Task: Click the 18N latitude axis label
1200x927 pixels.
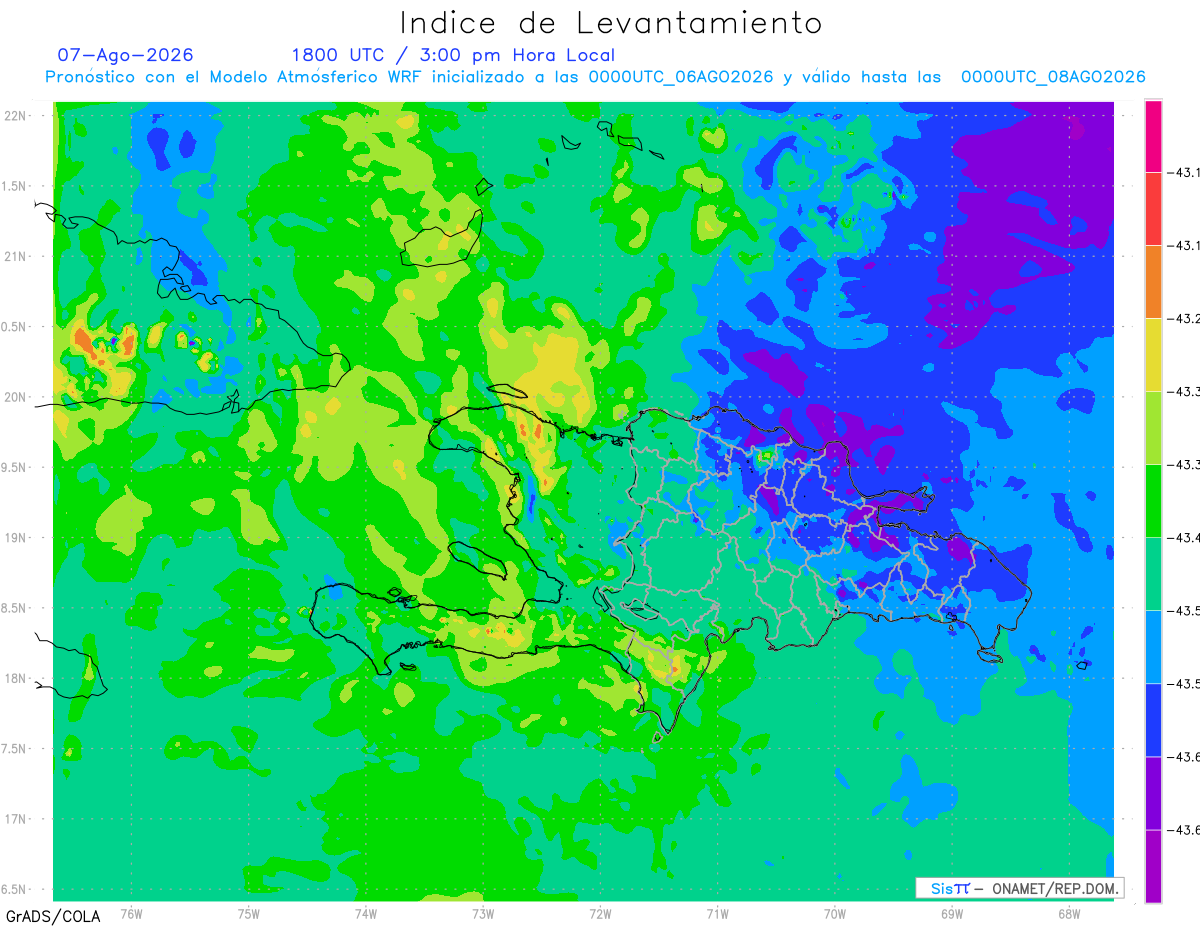Action: (17, 679)
